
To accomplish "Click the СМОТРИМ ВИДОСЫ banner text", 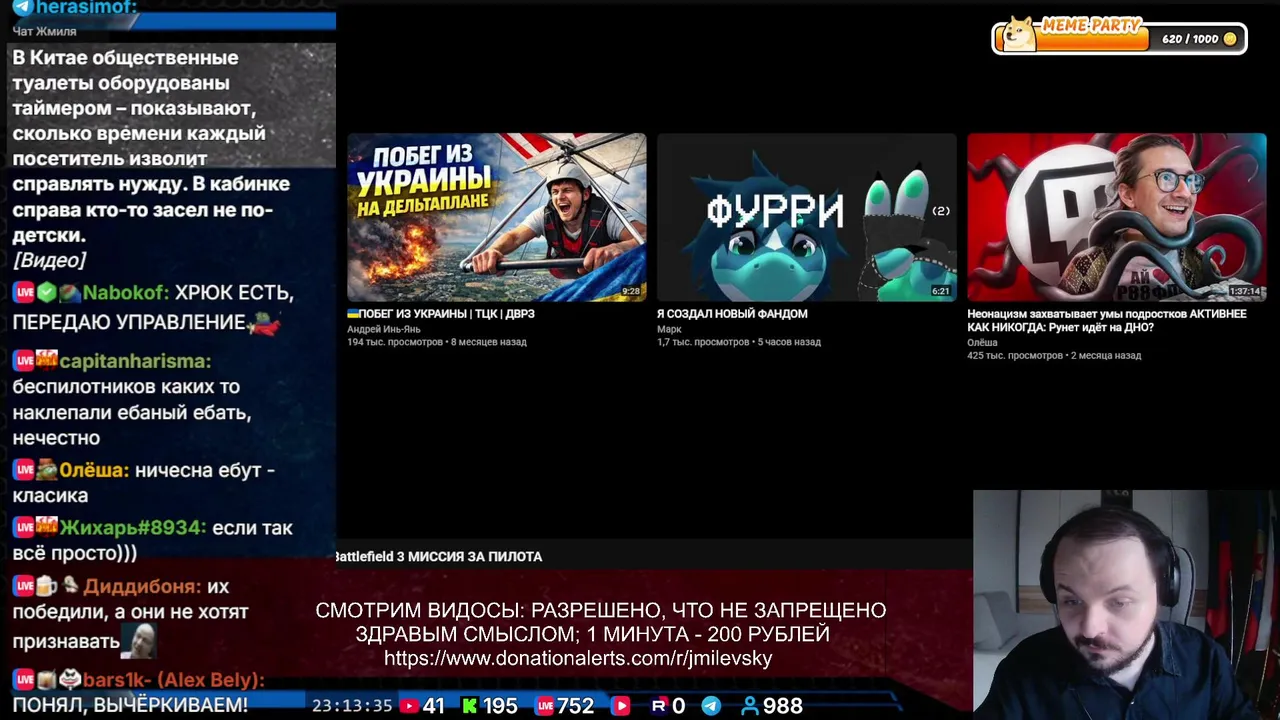I will (x=600, y=622).
